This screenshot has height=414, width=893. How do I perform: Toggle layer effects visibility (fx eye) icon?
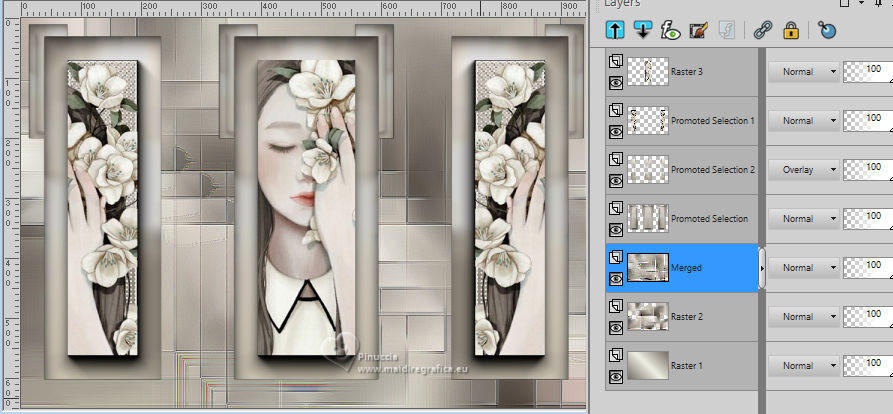coord(670,30)
